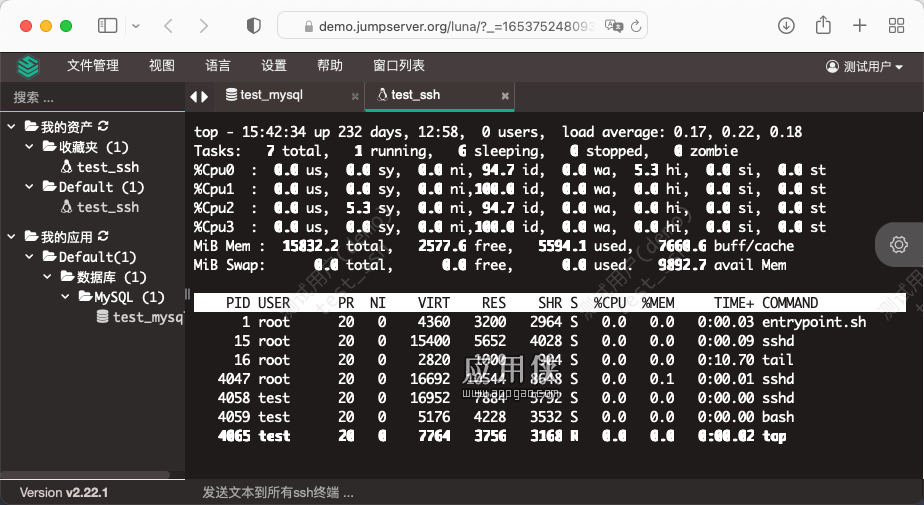Collapse the 我的应用 tree node
This screenshot has height=505, width=924.
pos(11,237)
